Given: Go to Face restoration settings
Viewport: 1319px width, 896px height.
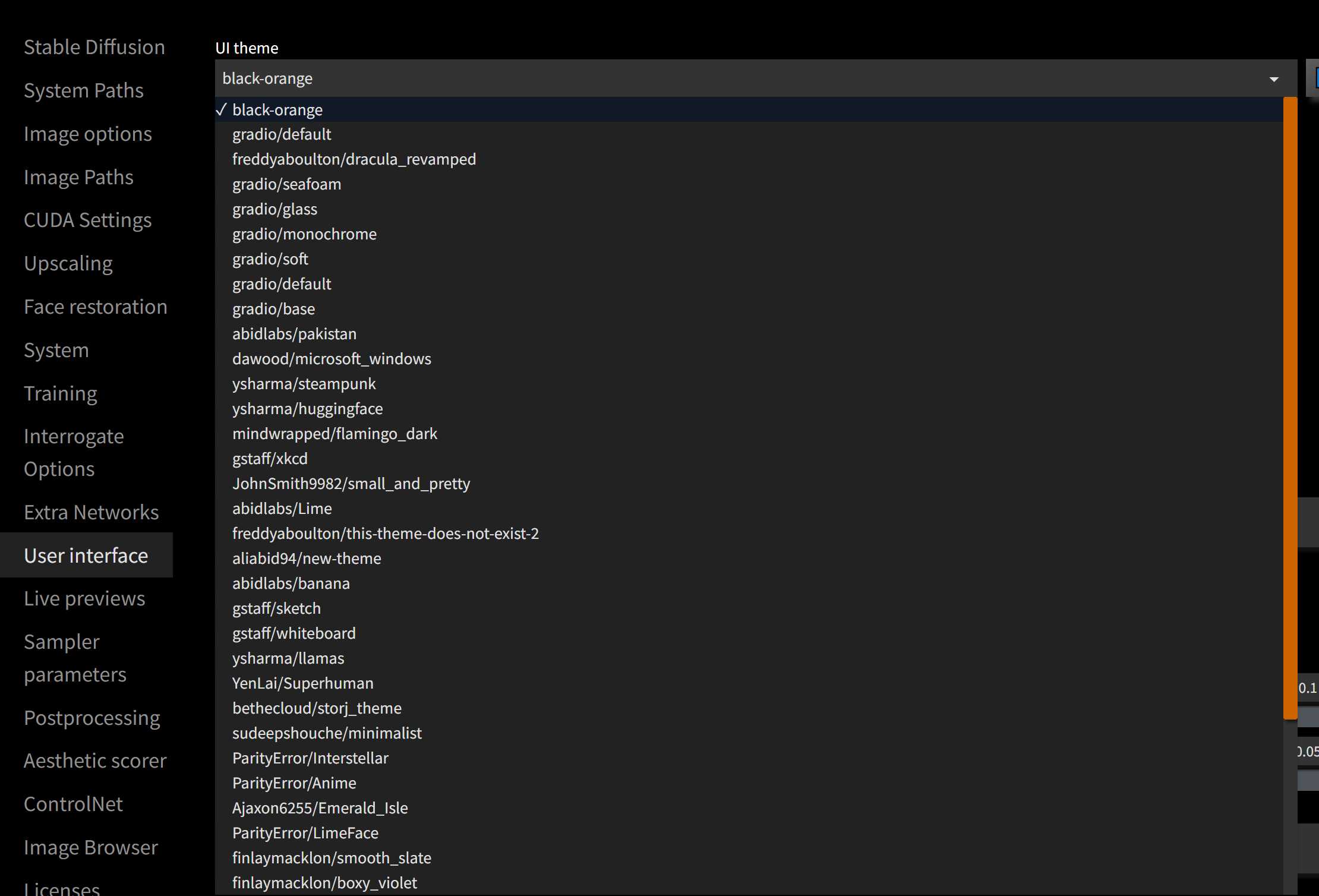Looking at the screenshot, I should coord(96,307).
